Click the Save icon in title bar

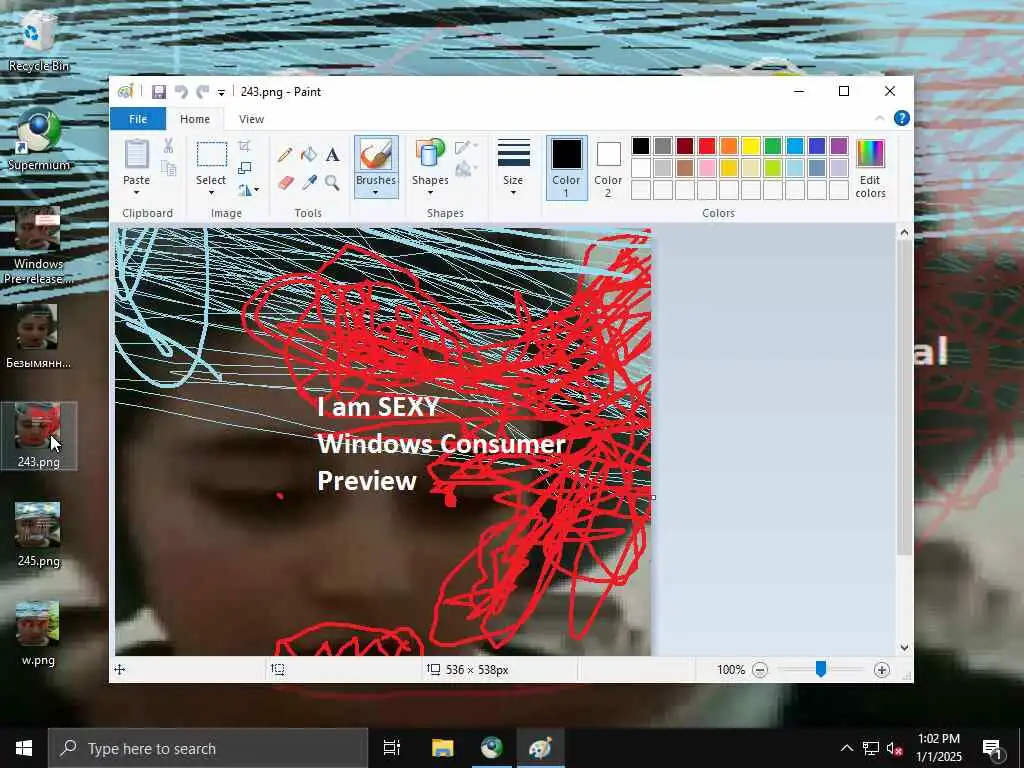tap(159, 92)
